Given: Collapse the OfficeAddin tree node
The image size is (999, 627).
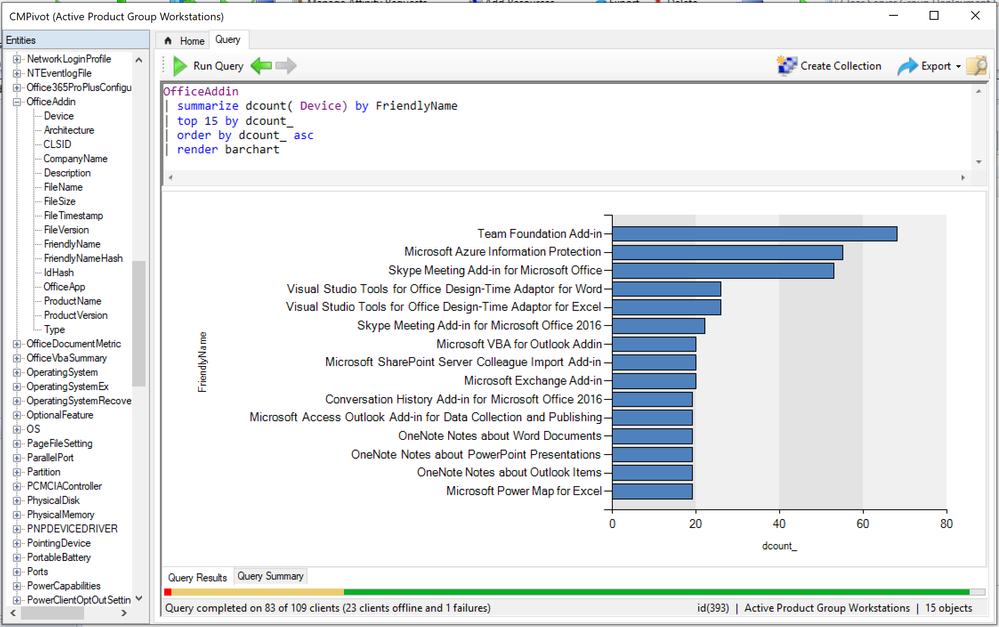Looking at the screenshot, I should [17, 102].
